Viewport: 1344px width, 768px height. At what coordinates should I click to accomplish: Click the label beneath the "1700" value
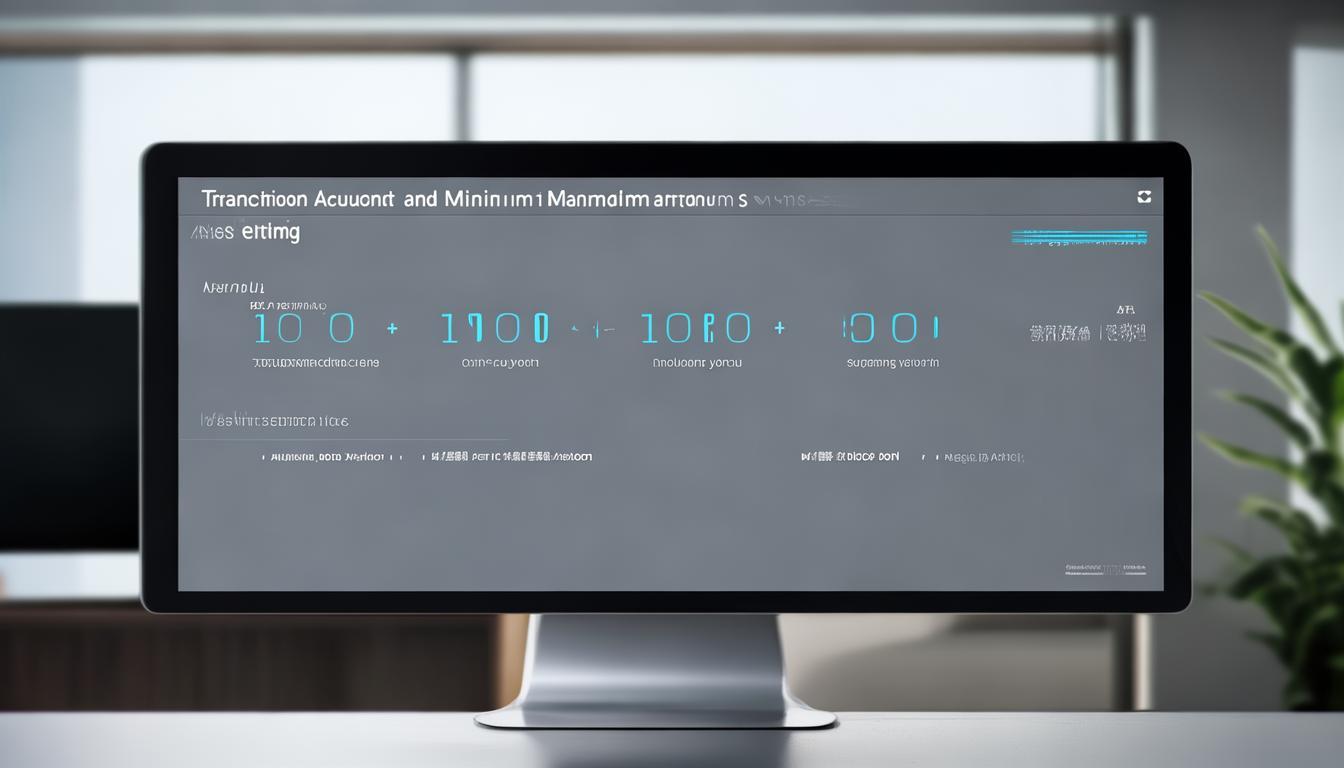click(x=500, y=363)
